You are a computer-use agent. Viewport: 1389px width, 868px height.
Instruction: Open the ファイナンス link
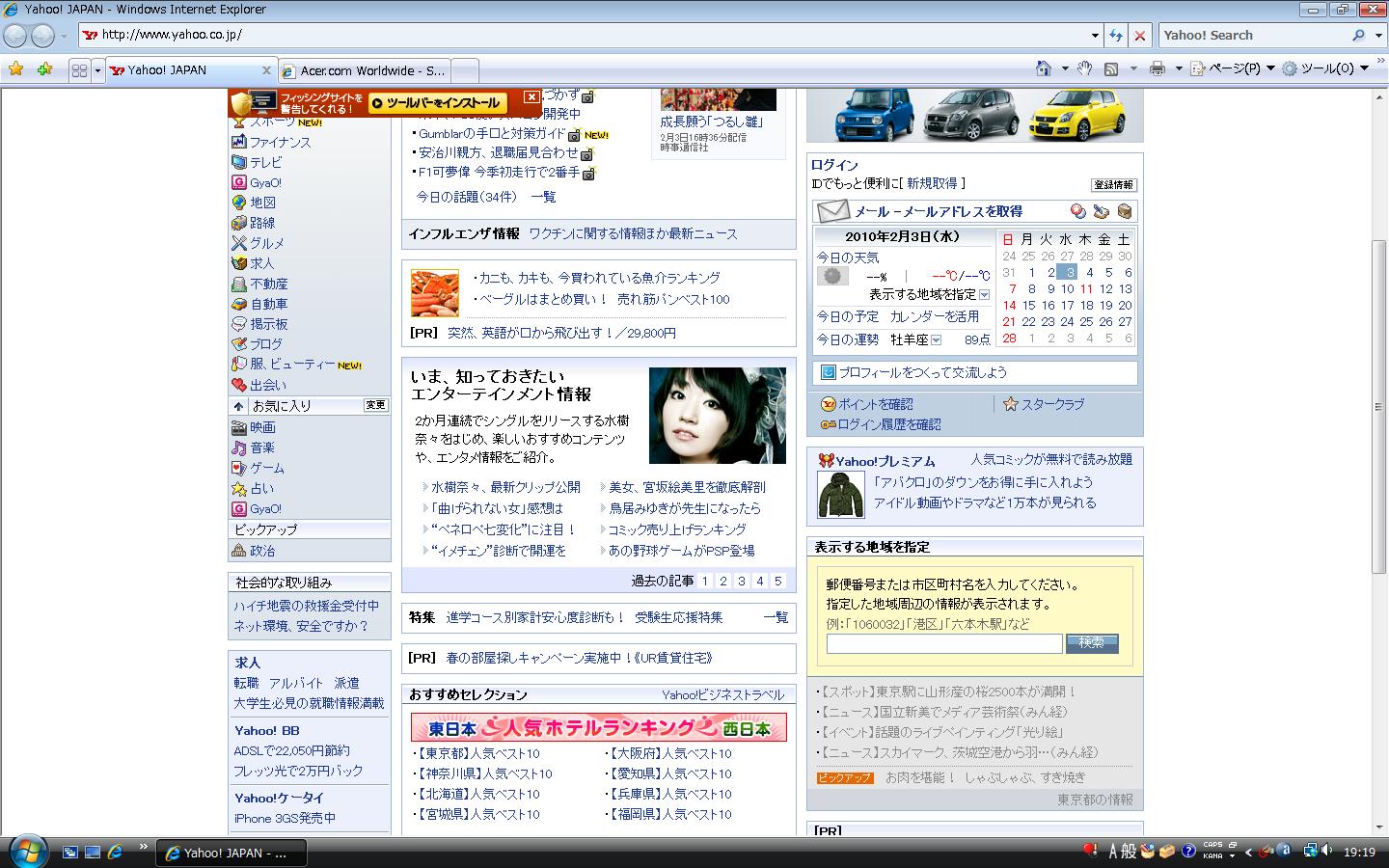click(281, 142)
